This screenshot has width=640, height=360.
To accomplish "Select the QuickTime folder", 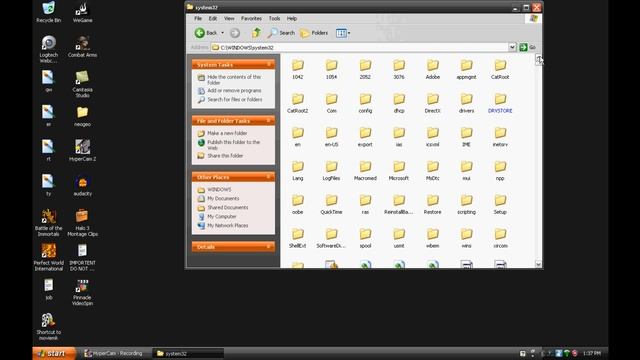I will 331,205.
